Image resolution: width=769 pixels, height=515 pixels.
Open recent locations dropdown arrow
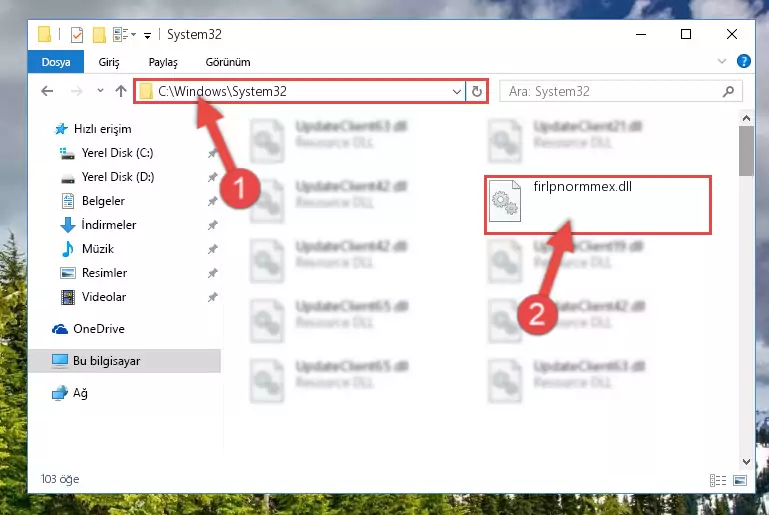pos(100,91)
